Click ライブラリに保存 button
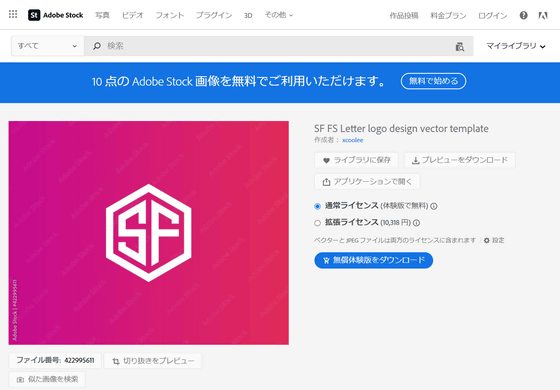 pyautogui.click(x=356, y=160)
